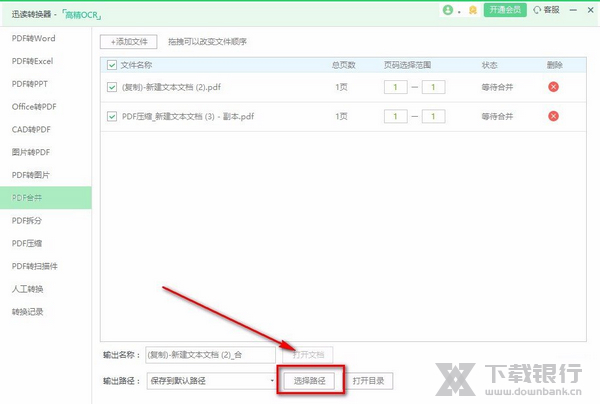
Task: Switch to PDF转Word
Action: [x=34, y=38]
